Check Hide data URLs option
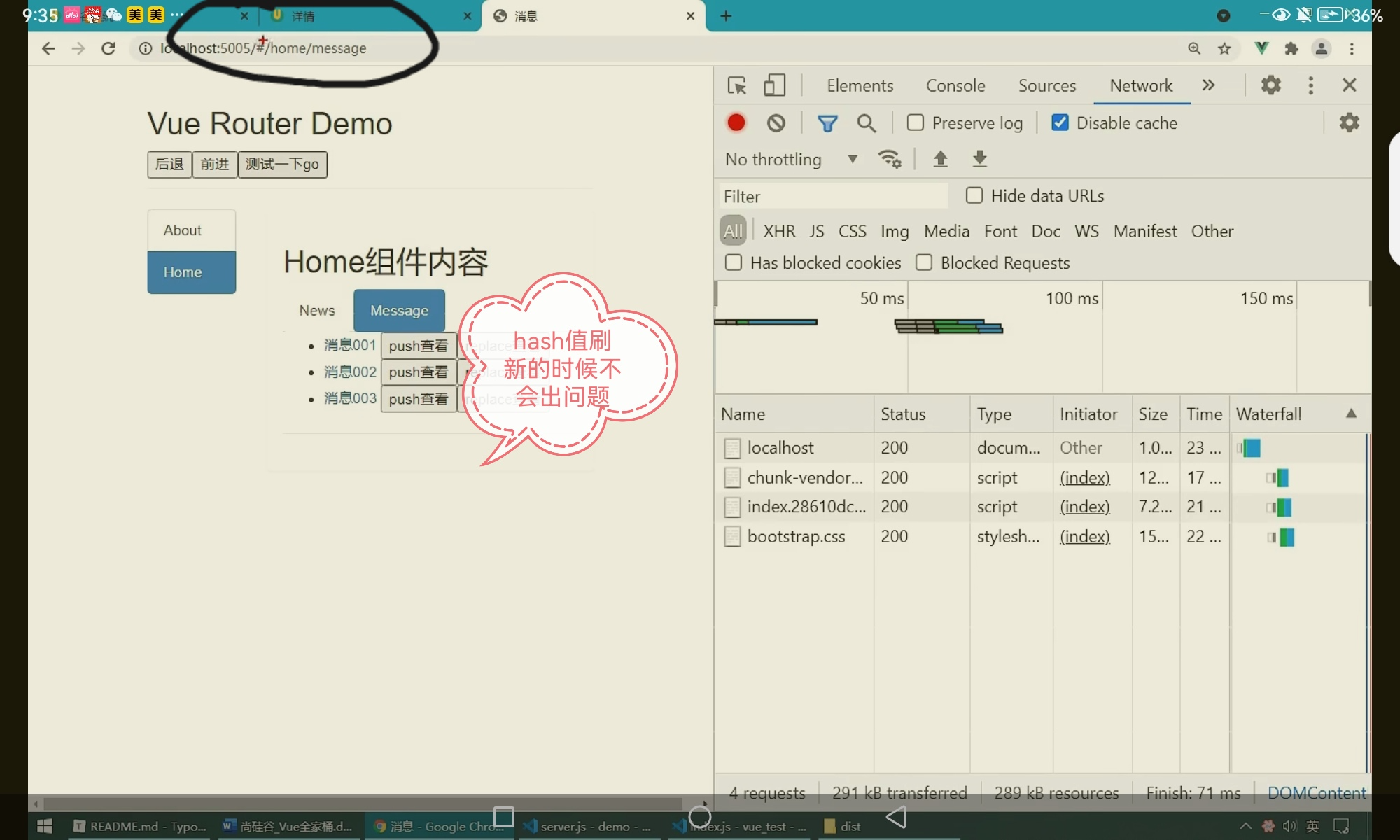Viewport: 1400px width, 840px height. click(974, 195)
